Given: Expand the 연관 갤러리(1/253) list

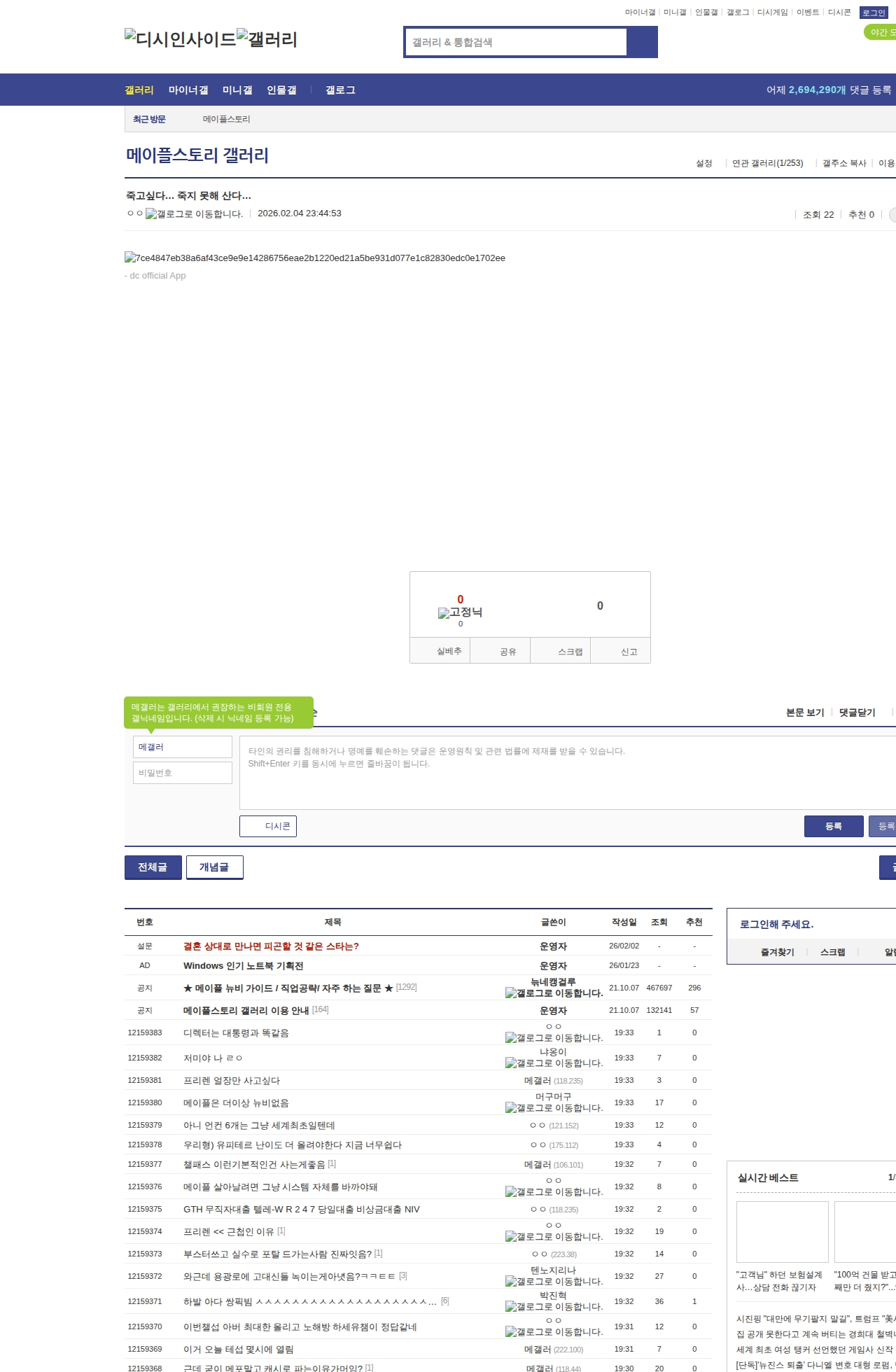Looking at the screenshot, I should 767,163.
